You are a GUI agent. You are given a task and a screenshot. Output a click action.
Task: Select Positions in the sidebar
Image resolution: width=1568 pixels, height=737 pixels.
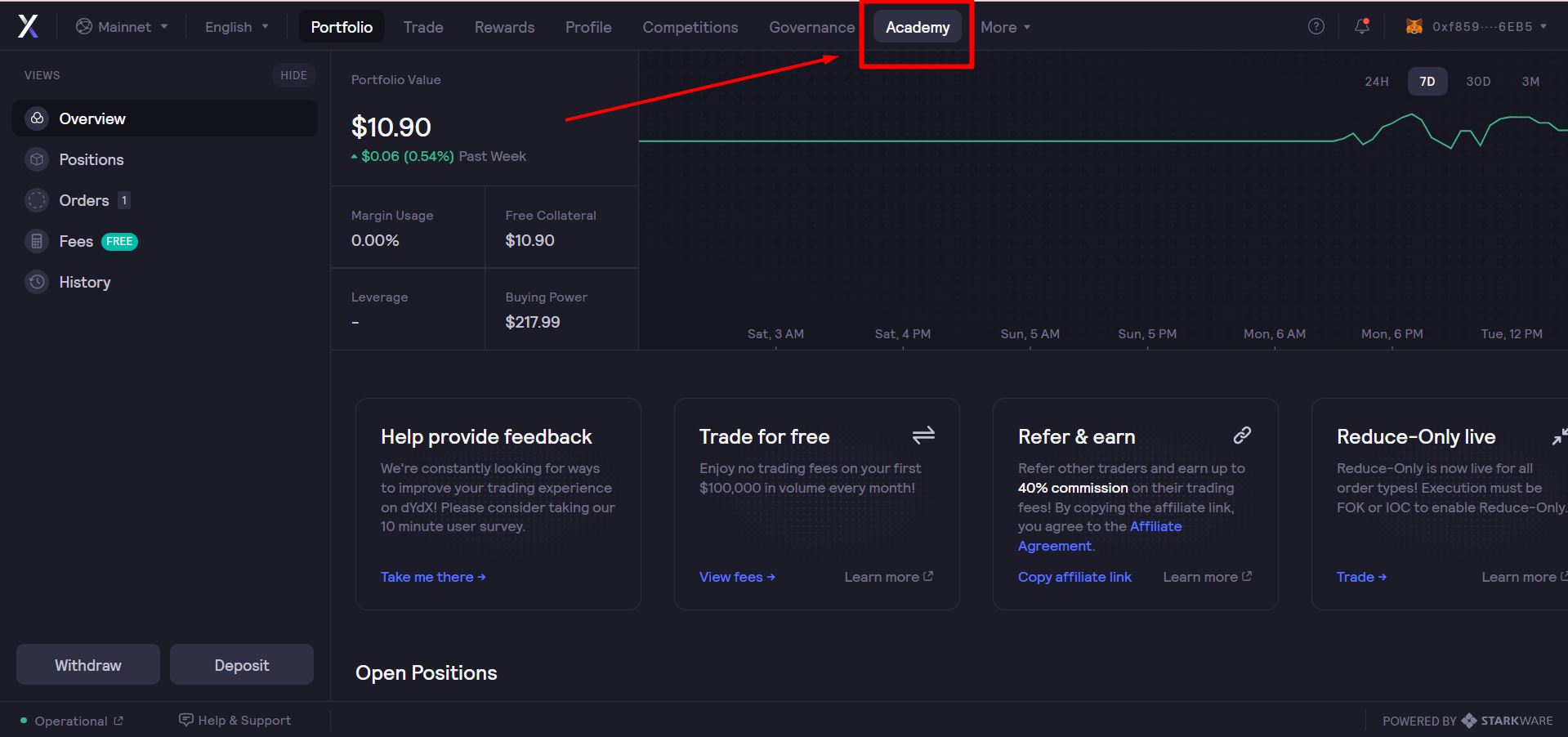coord(165,159)
